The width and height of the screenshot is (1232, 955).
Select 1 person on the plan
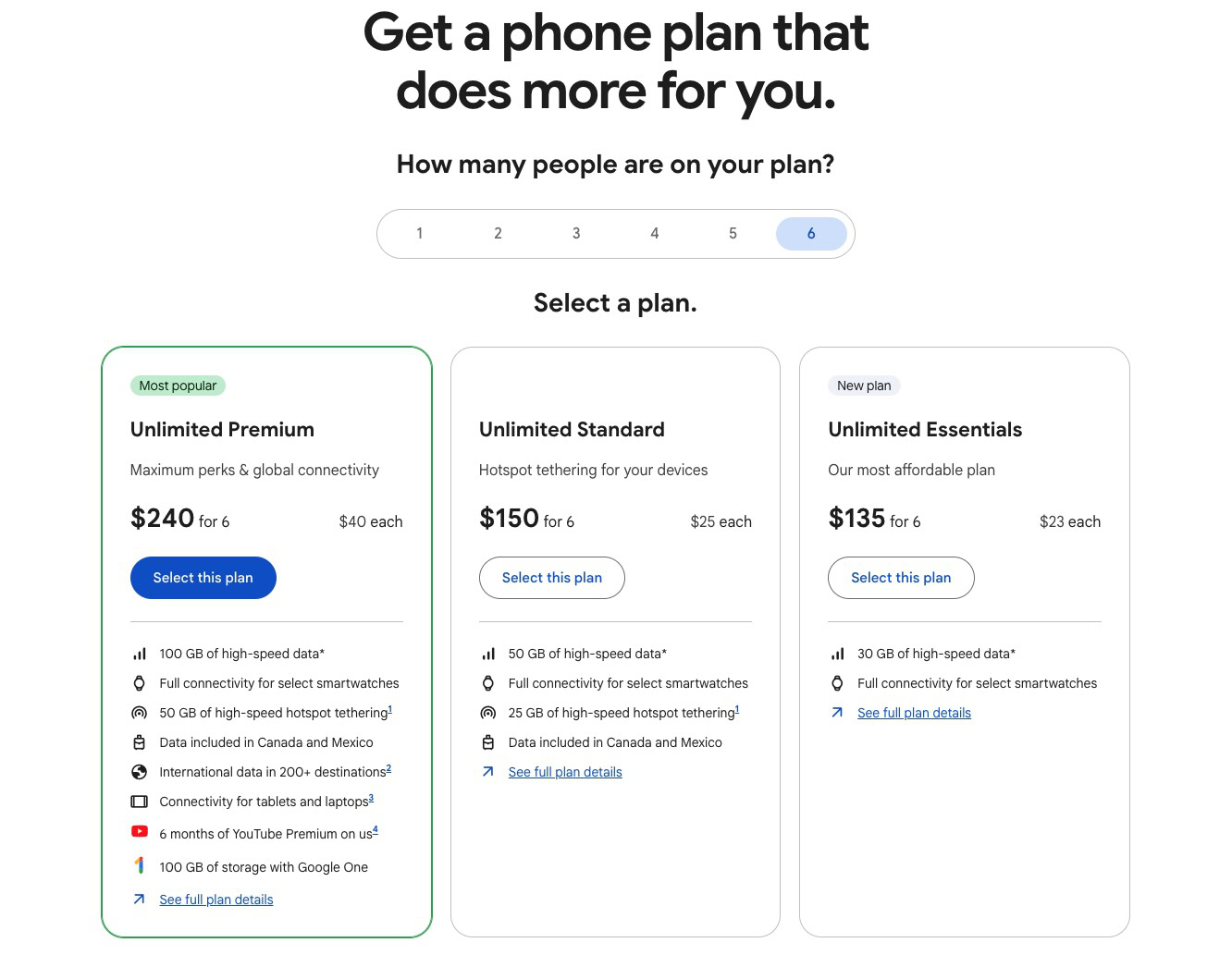click(x=419, y=233)
